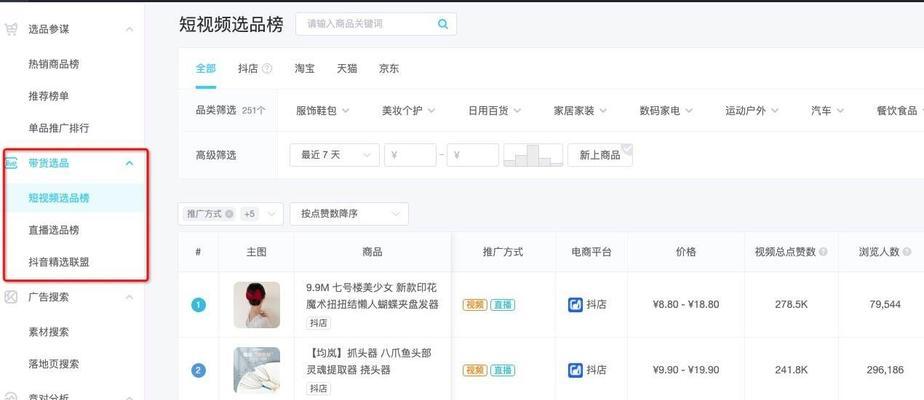Click 抖店 platform icon in row 1
This screenshot has width=924, height=400.
click(575, 305)
